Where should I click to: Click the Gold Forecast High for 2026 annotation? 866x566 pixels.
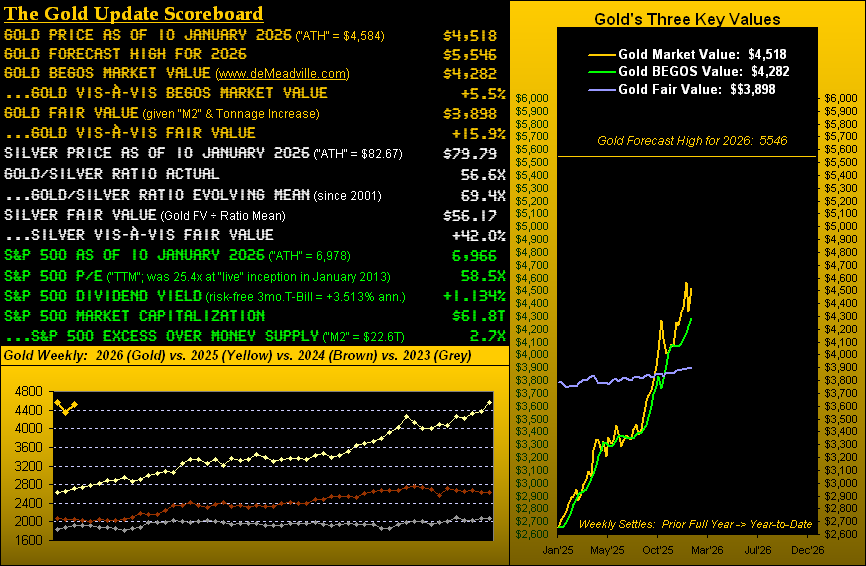pyautogui.click(x=693, y=142)
